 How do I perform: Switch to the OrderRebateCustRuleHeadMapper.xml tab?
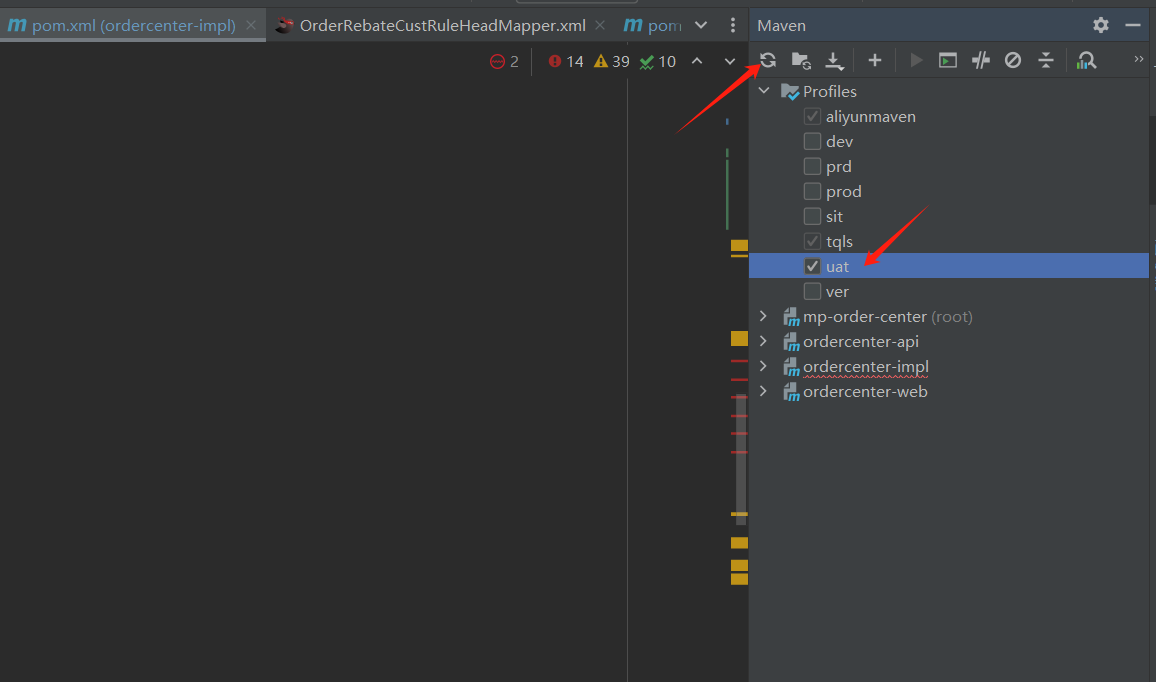[442, 25]
